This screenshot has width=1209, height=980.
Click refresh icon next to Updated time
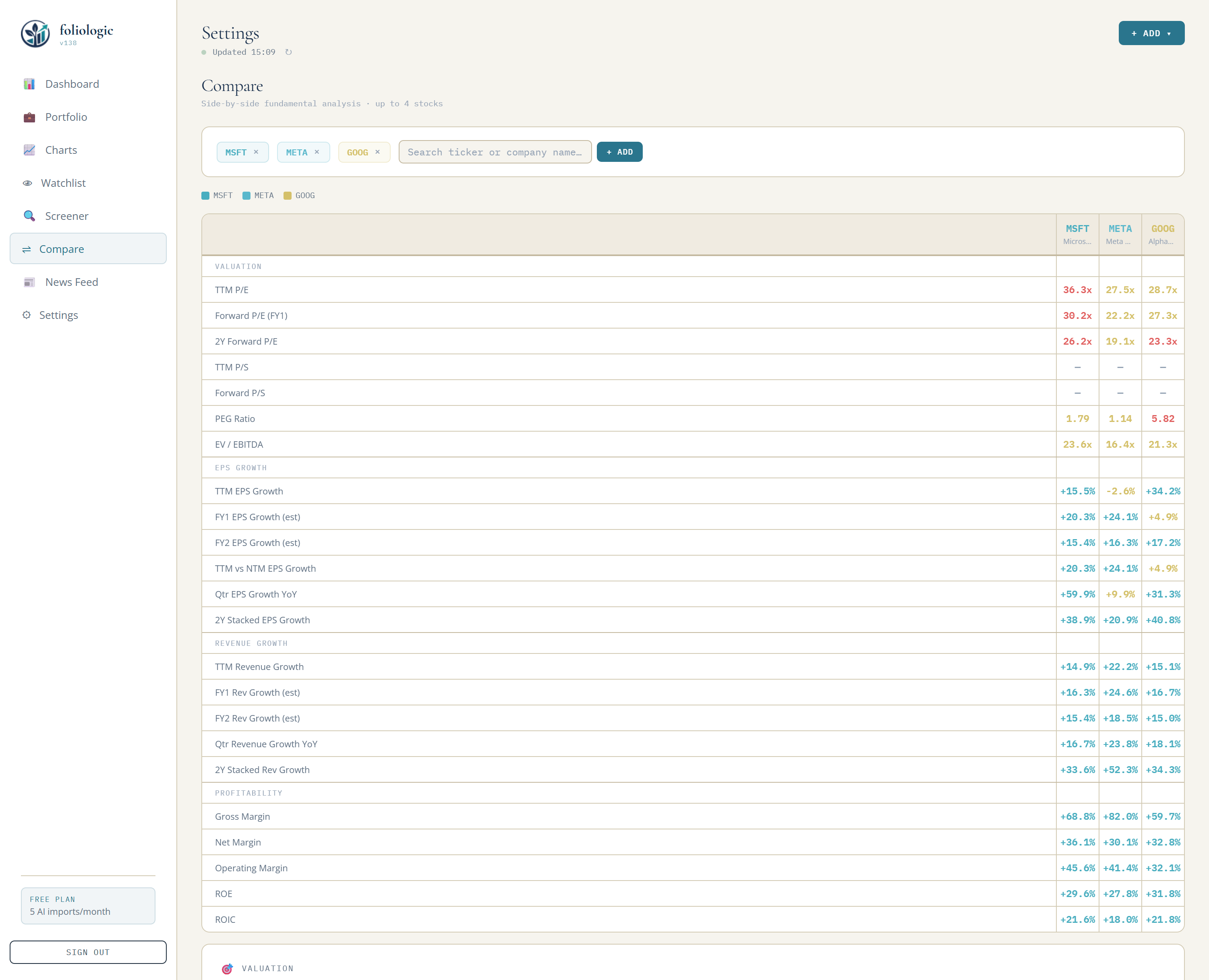tap(288, 52)
